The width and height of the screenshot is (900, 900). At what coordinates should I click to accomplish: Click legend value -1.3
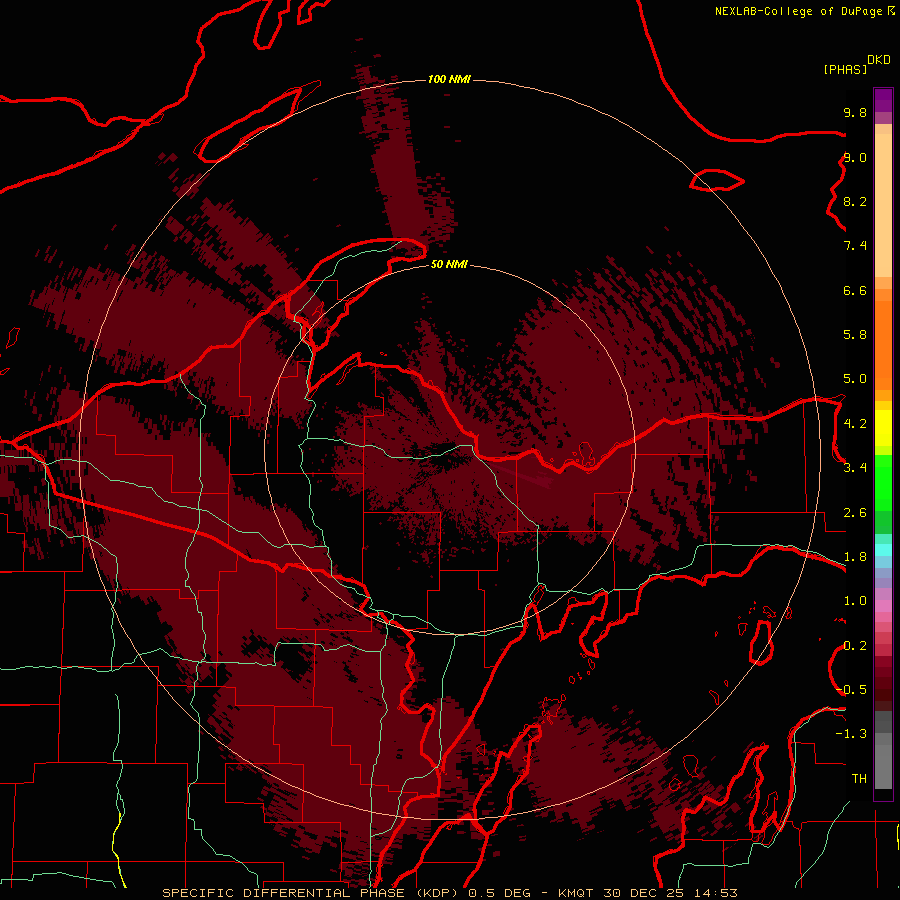[x=851, y=734]
